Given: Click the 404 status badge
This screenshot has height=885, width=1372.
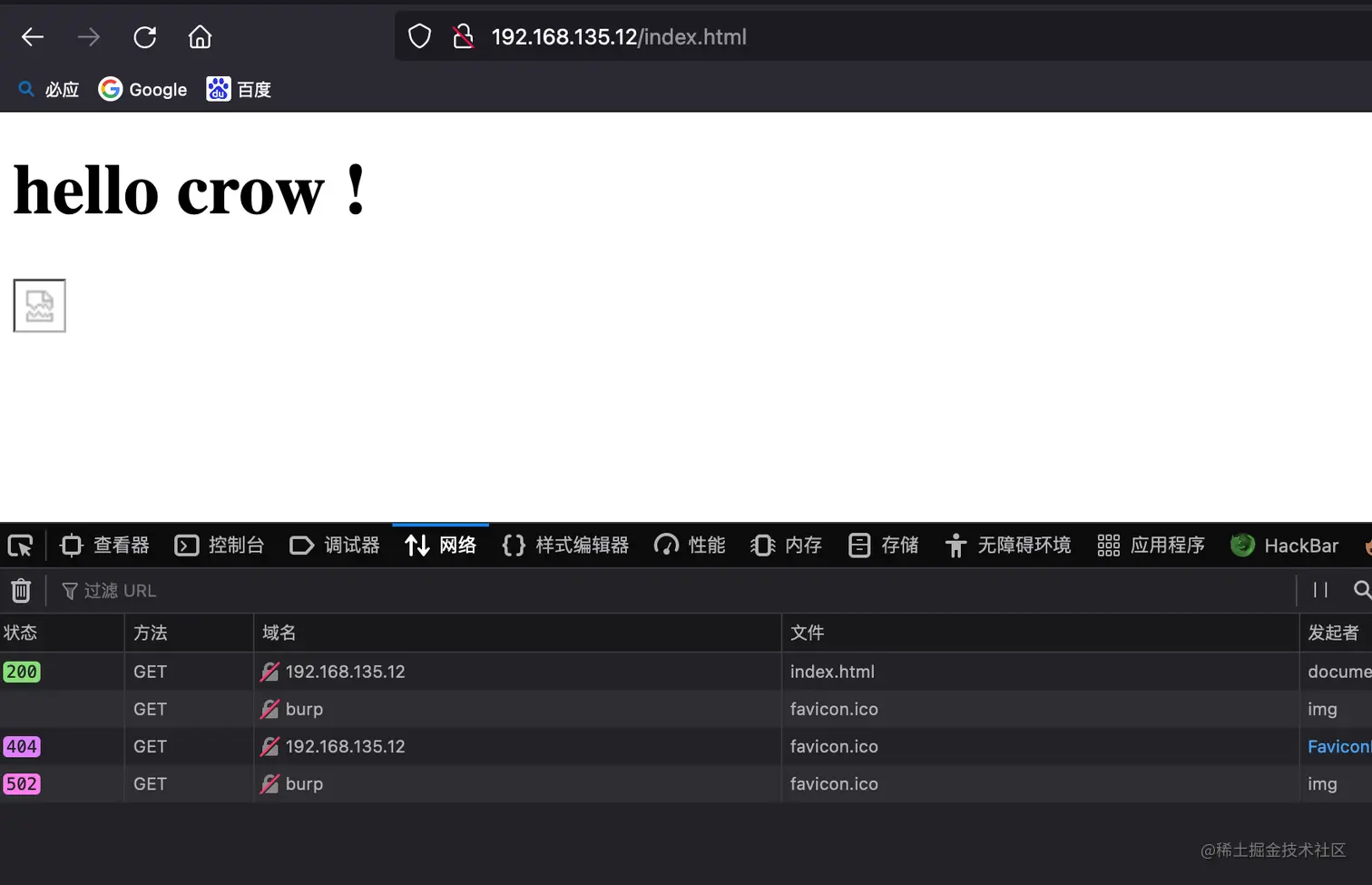Looking at the screenshot, I should (22, 746).
